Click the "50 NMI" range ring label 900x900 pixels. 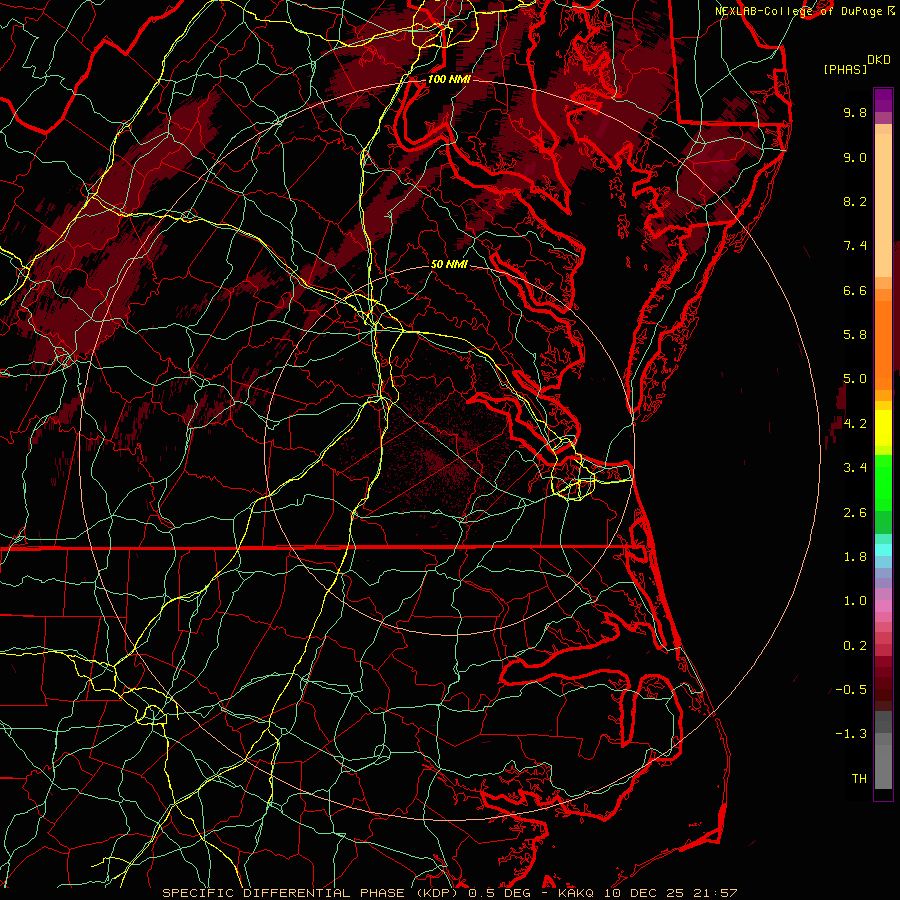(x=449, y=264)
